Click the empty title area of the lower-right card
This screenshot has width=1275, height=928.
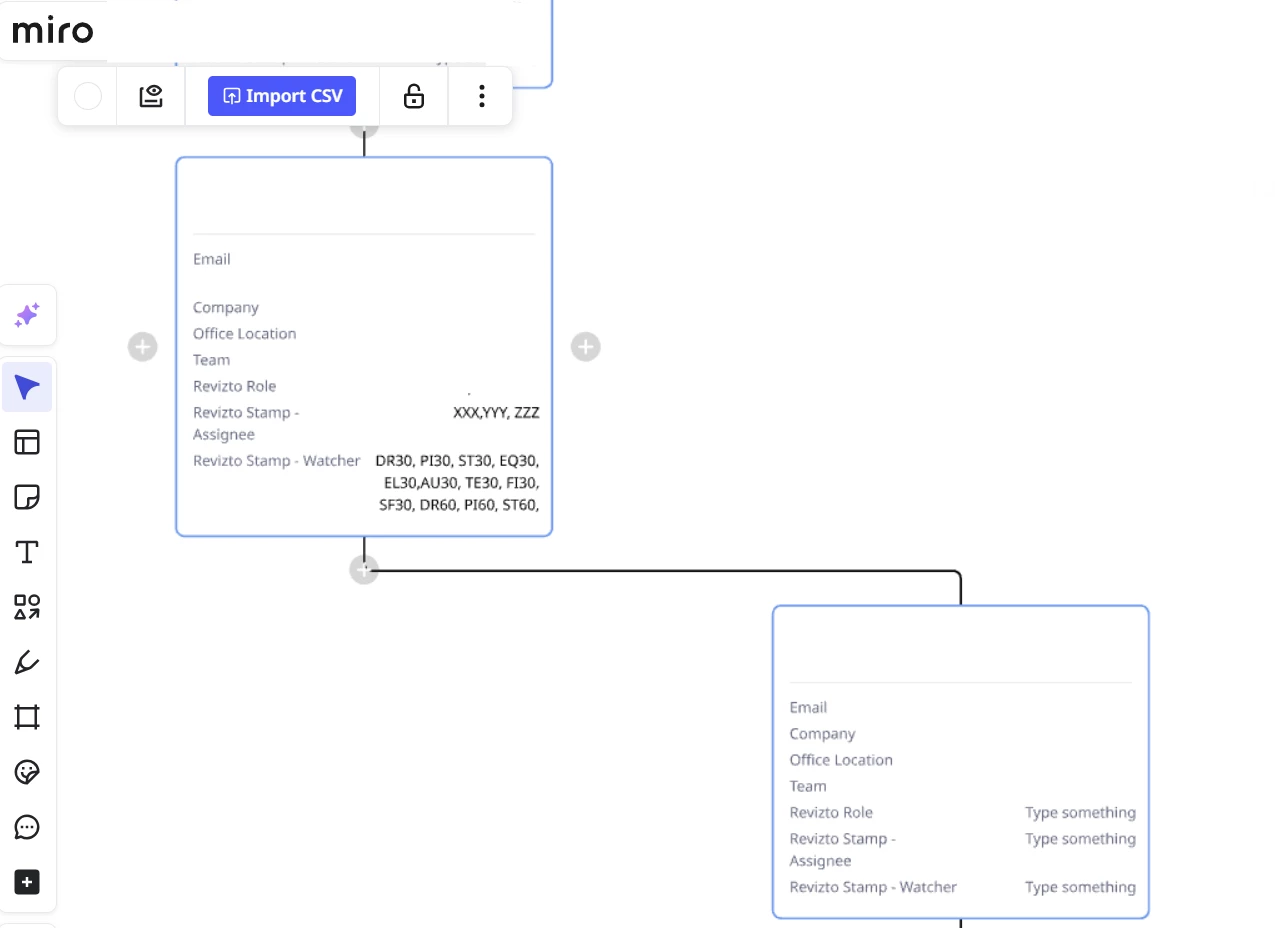click(x=960, y=647)
